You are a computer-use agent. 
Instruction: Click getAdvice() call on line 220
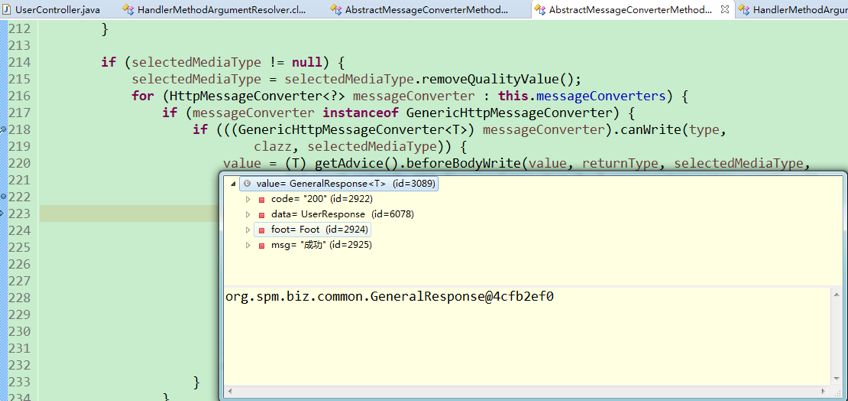click(x=357, y=163)
